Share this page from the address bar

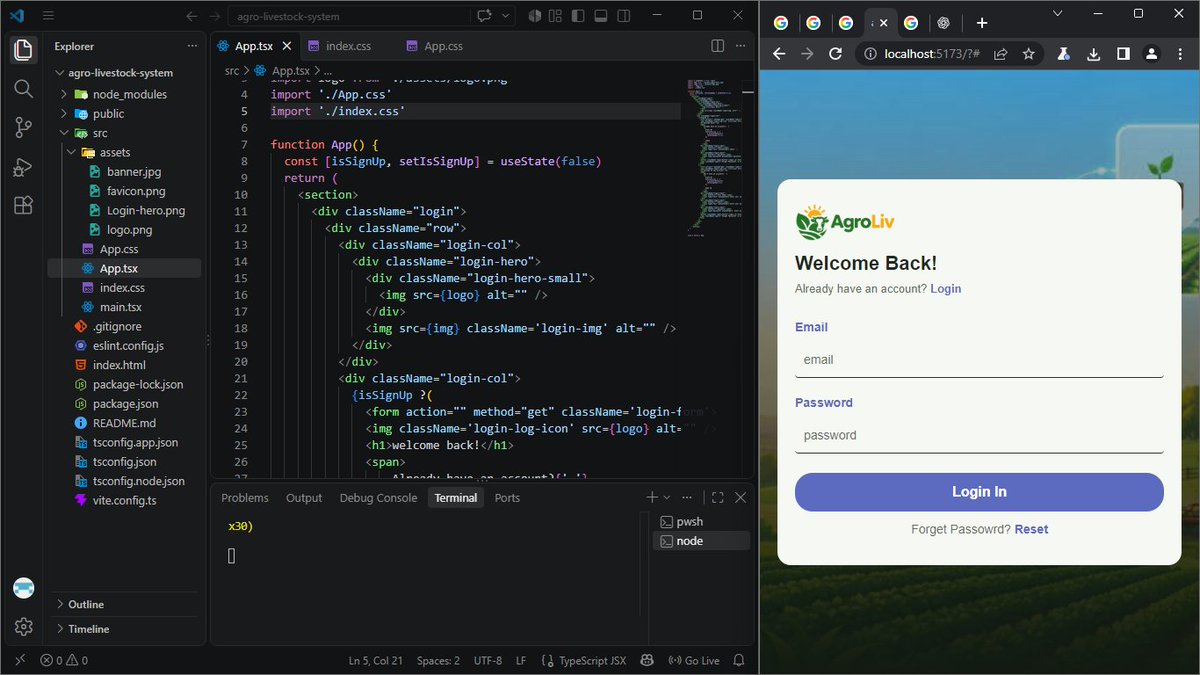coord(1001,54)
